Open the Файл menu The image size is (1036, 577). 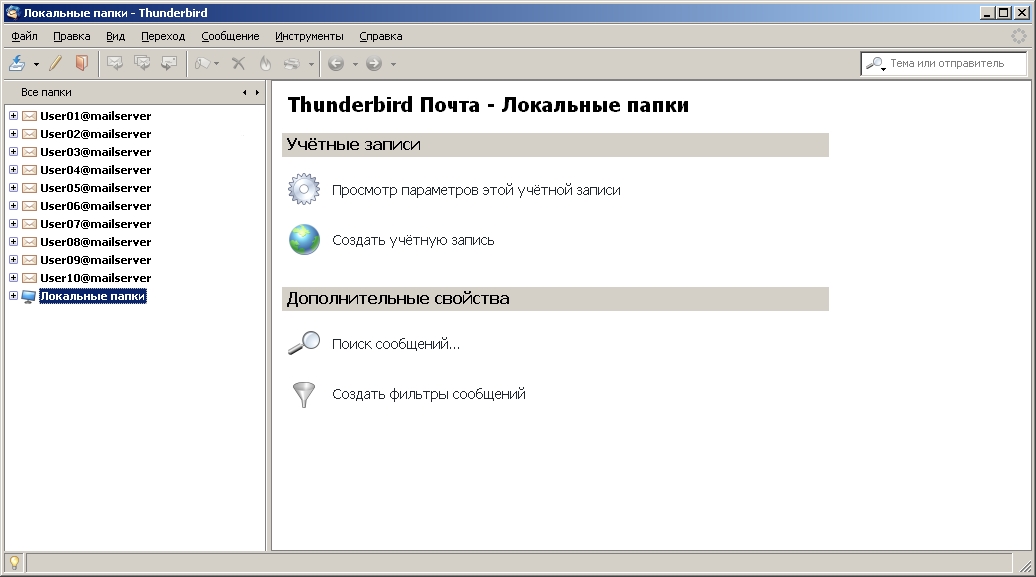click(x=24, y=36)
